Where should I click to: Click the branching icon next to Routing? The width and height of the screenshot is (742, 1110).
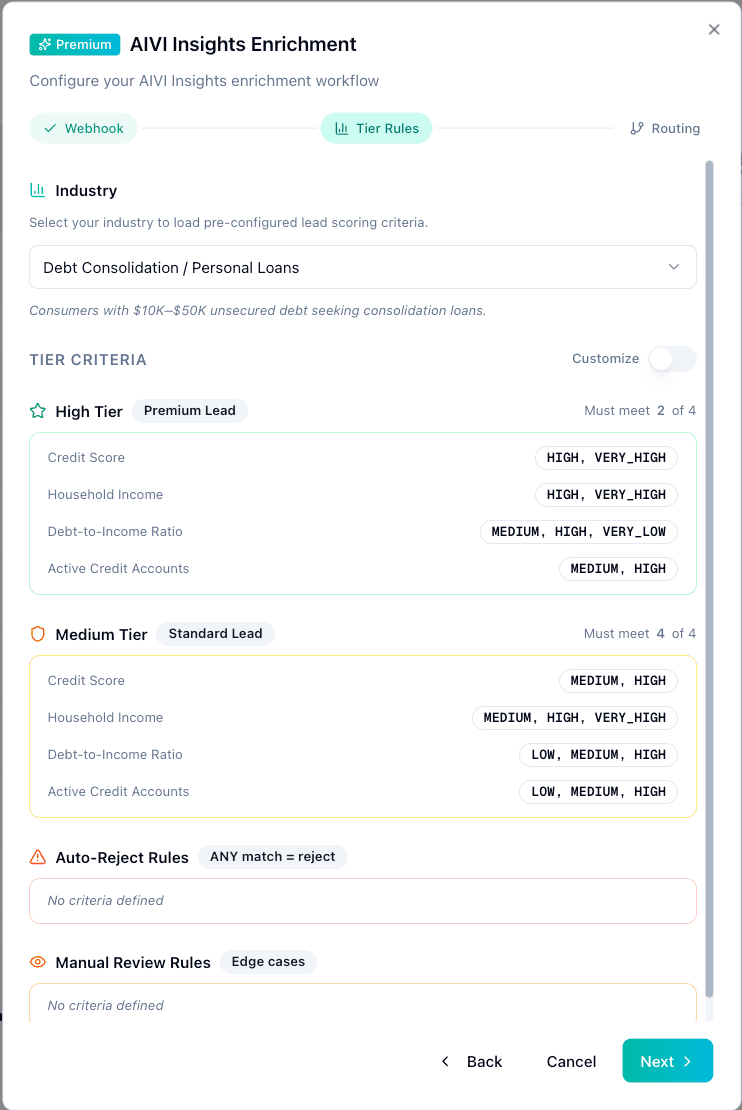pos(637,128)
